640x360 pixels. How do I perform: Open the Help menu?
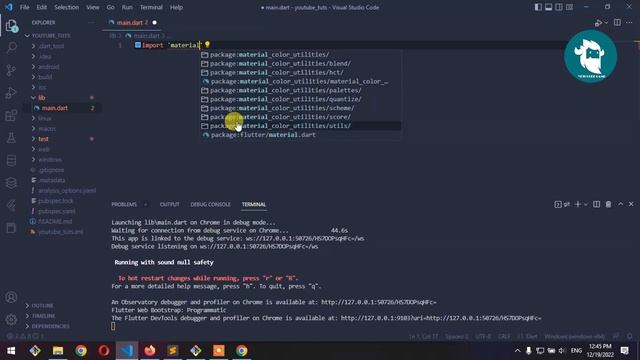pyautogui.click(x=176, y=7)
